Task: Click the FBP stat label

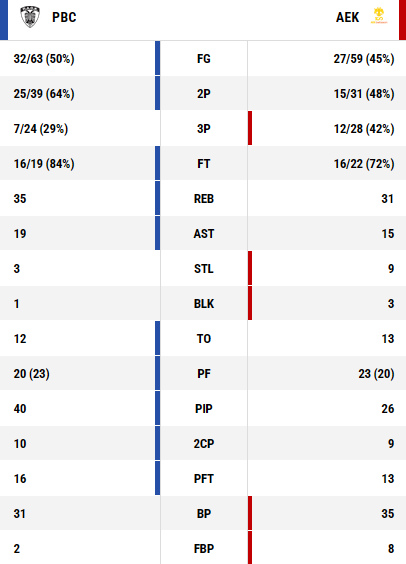Action: [204, 549]
